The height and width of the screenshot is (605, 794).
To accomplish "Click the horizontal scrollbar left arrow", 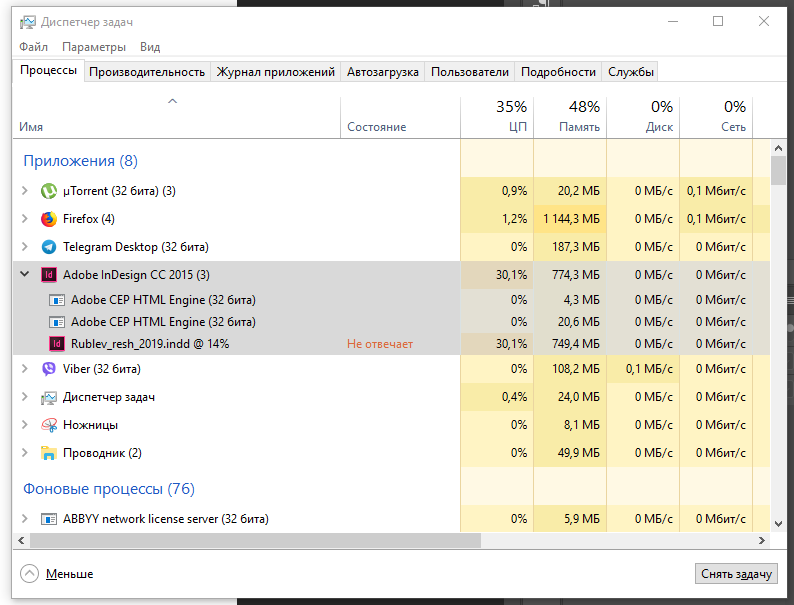I will 21,540.
